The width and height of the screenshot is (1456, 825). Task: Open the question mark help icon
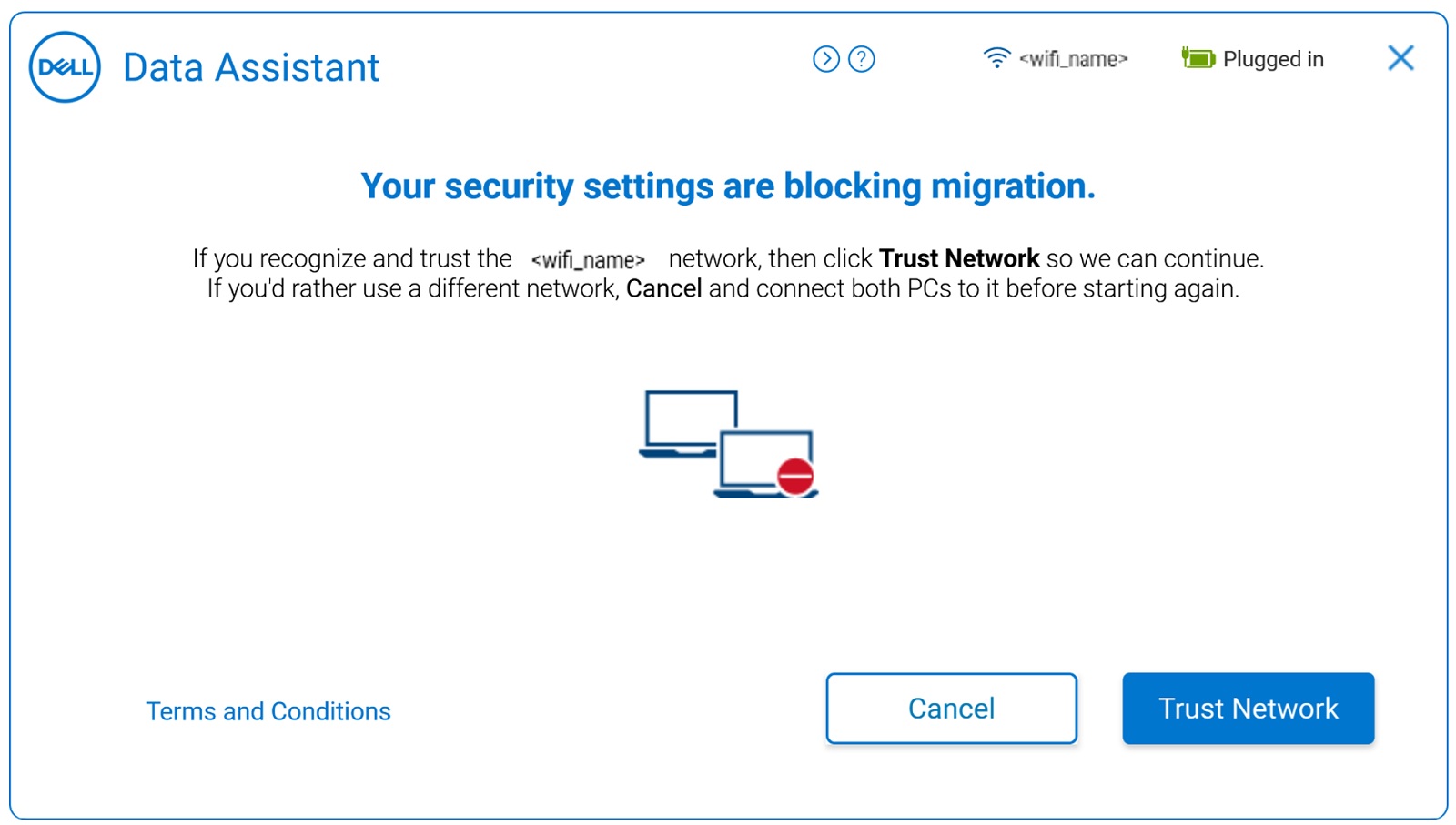pyautogui.click(x=861, y=59)
